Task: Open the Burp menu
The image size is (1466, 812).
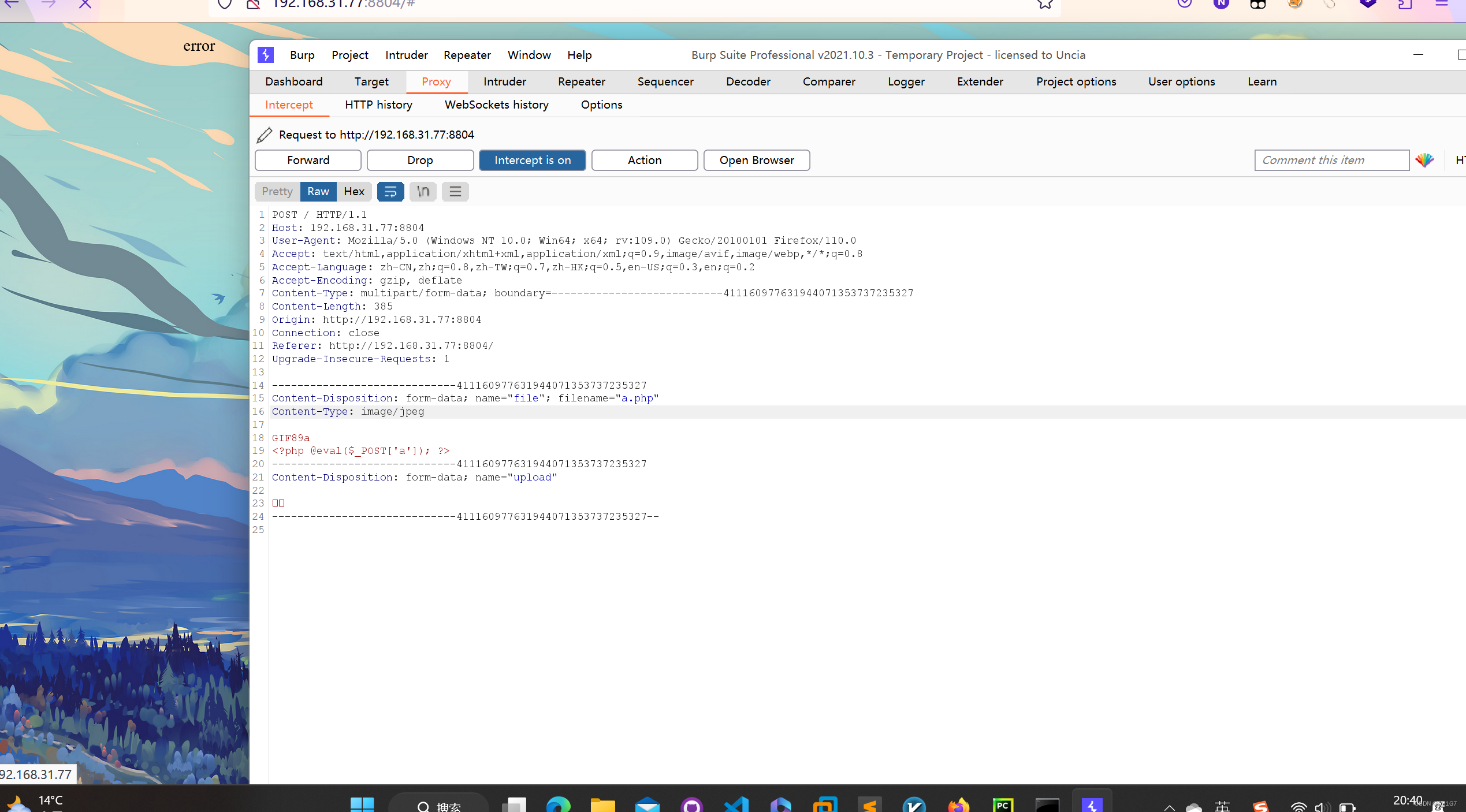Action: click(302, 55)
